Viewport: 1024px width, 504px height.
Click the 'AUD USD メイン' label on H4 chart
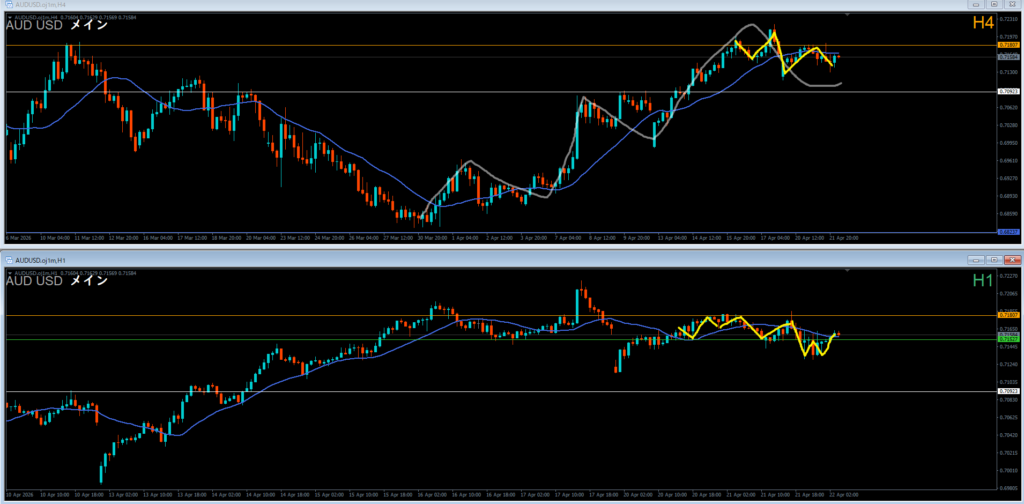pos(56,26)
